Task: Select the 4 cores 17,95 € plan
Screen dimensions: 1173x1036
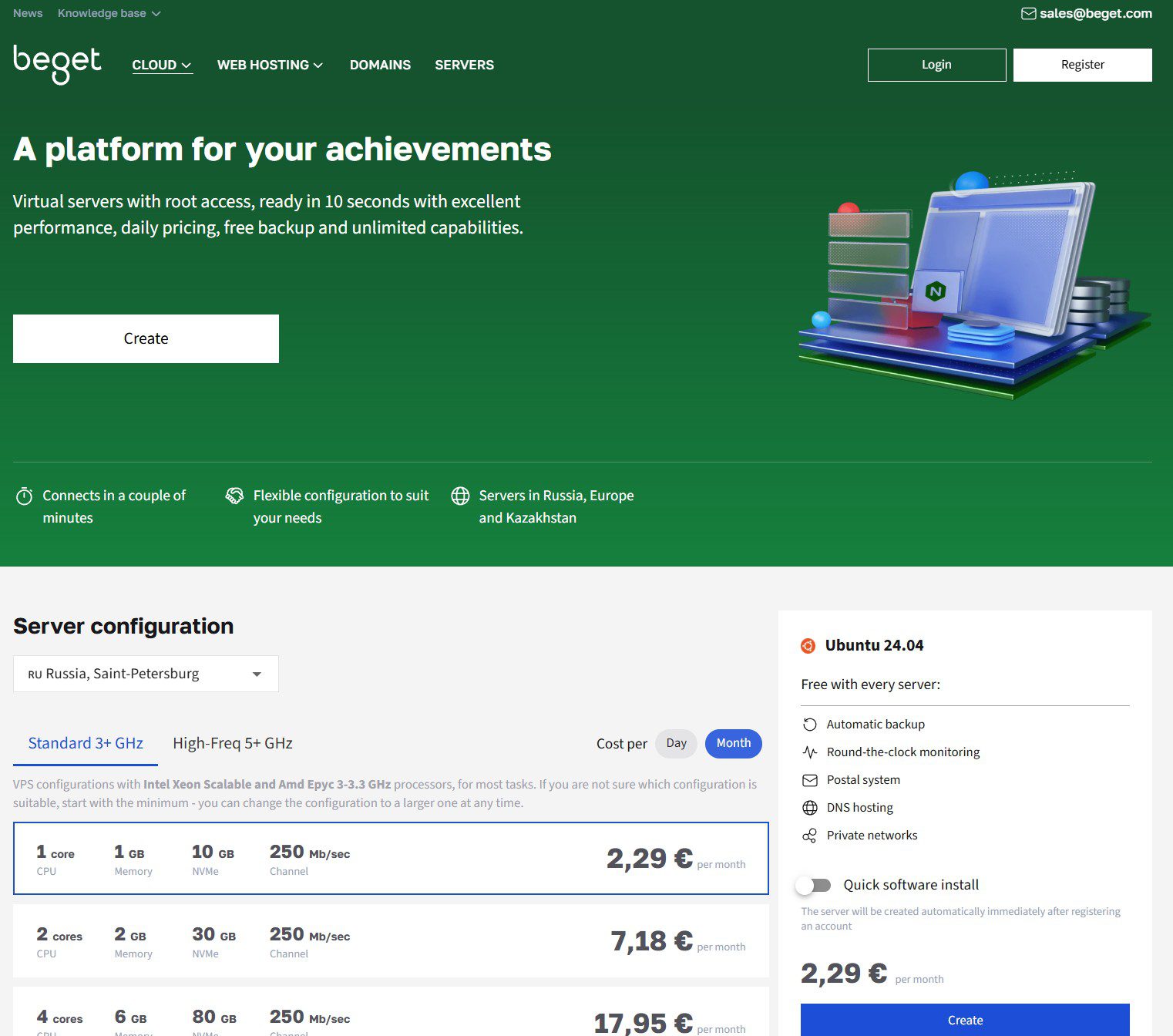Action: (391, 1012)
